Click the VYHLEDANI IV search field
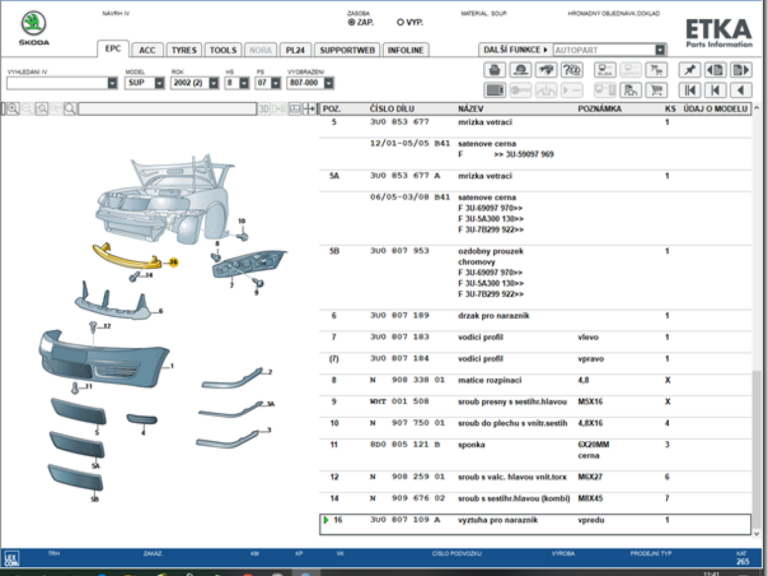The image size is (768, 576). [56, 83]
